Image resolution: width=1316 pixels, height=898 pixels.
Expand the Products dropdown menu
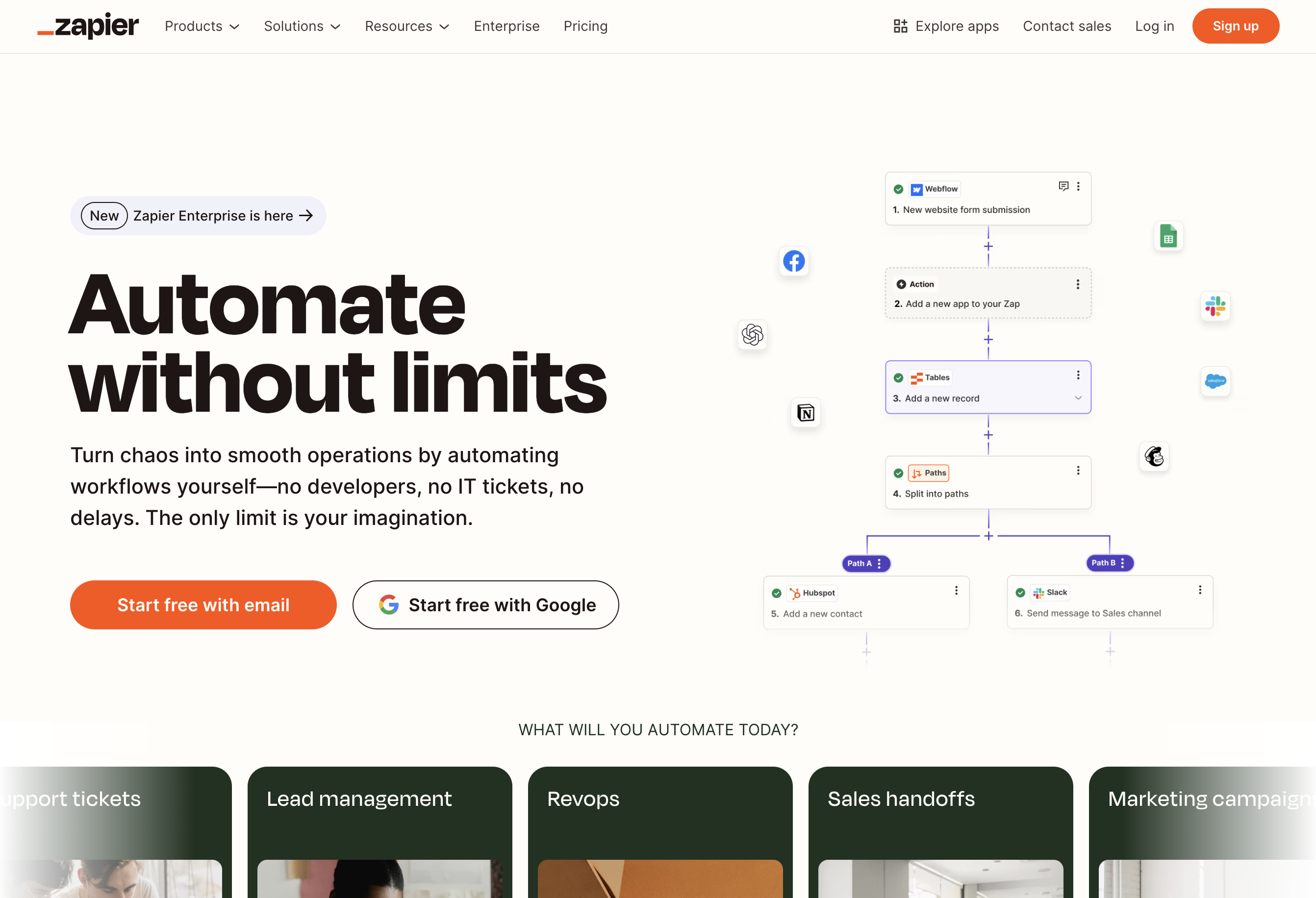coord(202,26)
